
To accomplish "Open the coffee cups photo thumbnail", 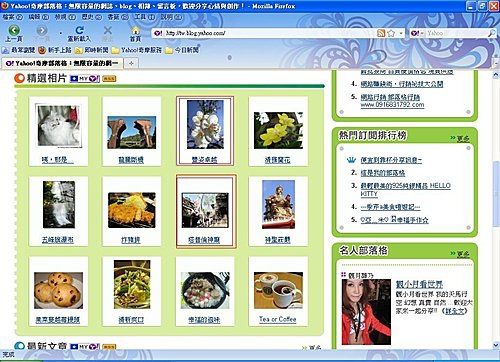I will click(278, 290).
